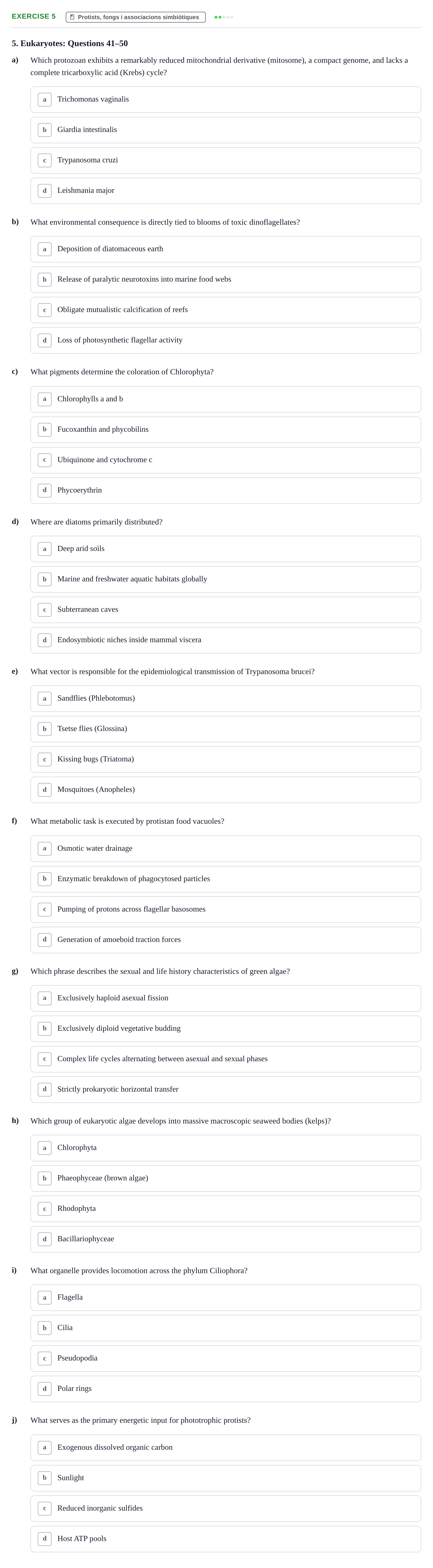This screenshot has height=1568, width=433.
Task: Click the letter box next to Rhodophyta
Action: click(44, 1208)
